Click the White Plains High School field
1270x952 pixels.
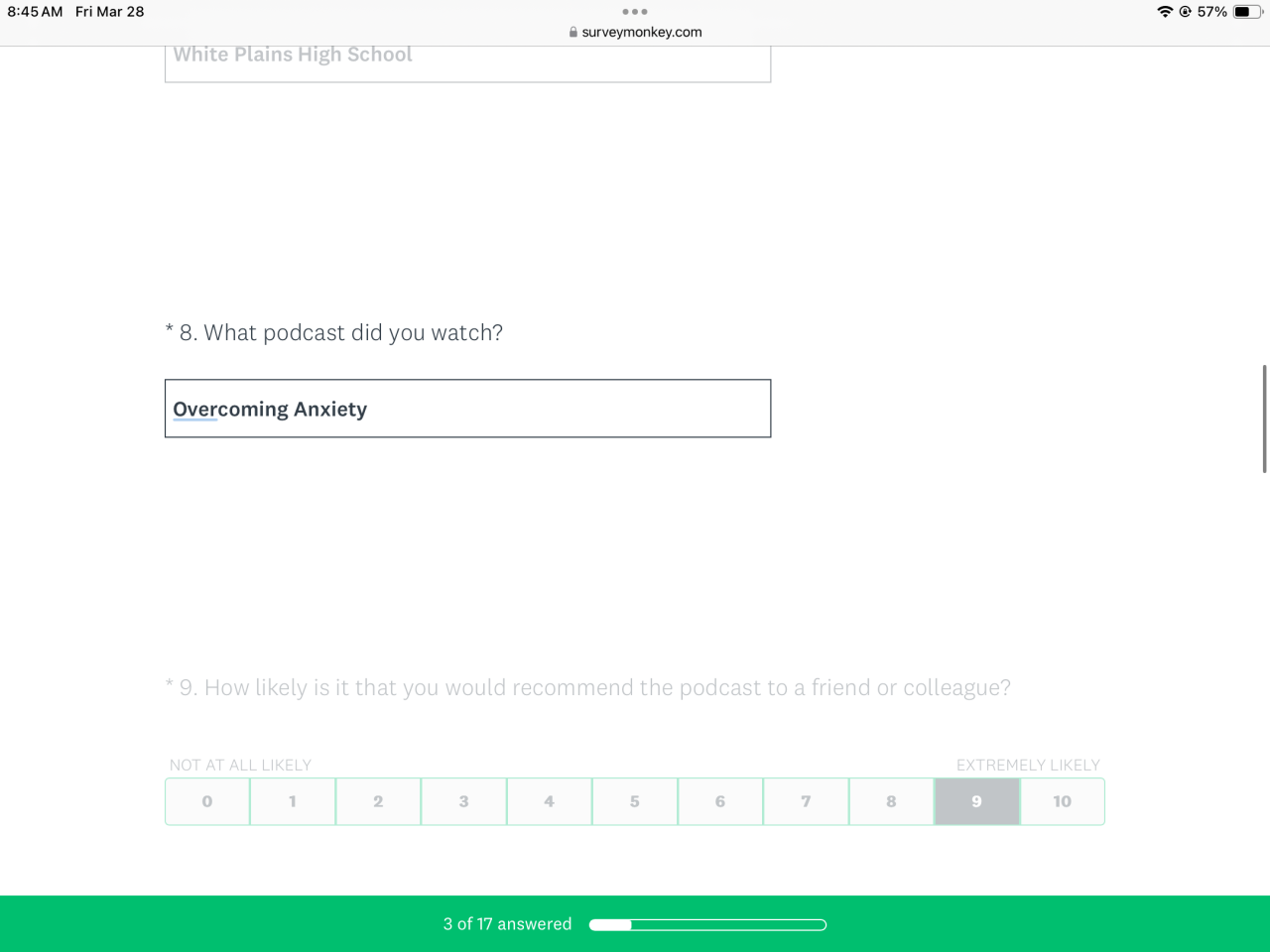(467, 59)
